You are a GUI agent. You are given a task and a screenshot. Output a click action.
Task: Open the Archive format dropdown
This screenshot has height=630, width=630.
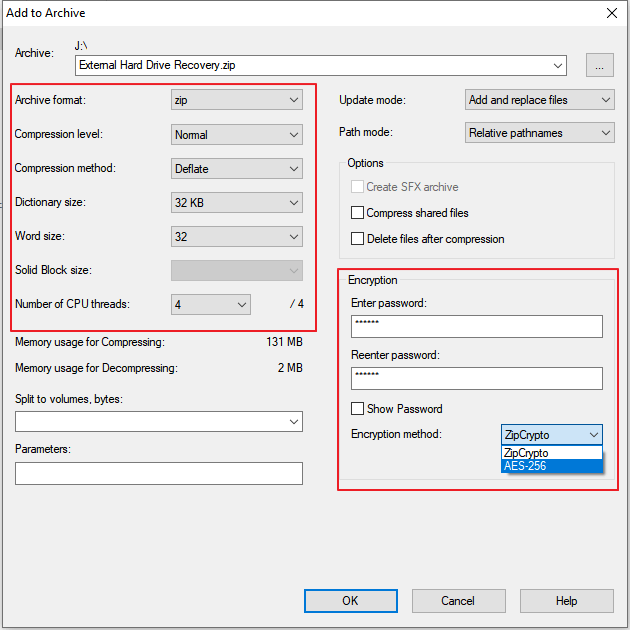237,100
